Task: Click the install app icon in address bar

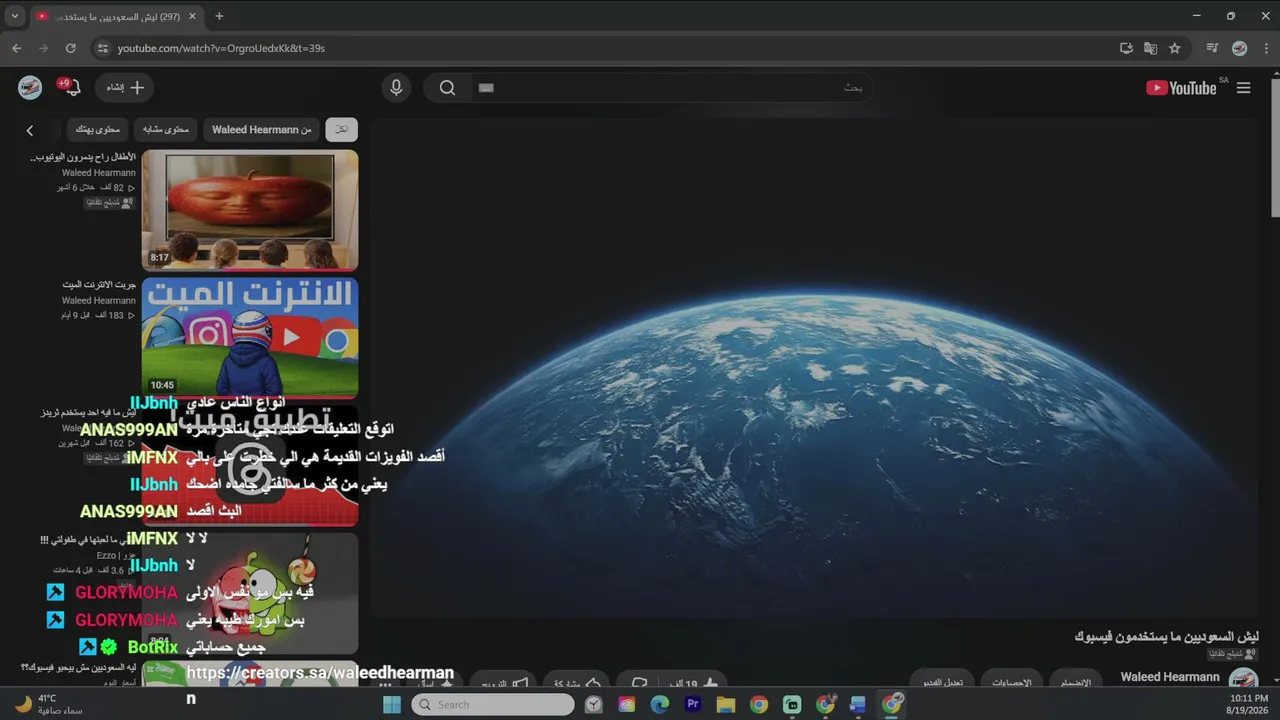Action: pos(1126,48)
